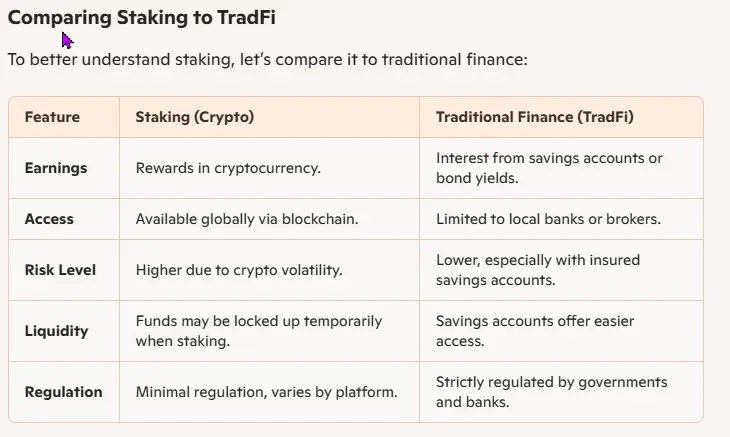The width and height of the screenshot is (730, 437).
Task: Select the "Access" row label
Action: pos(49,219)
